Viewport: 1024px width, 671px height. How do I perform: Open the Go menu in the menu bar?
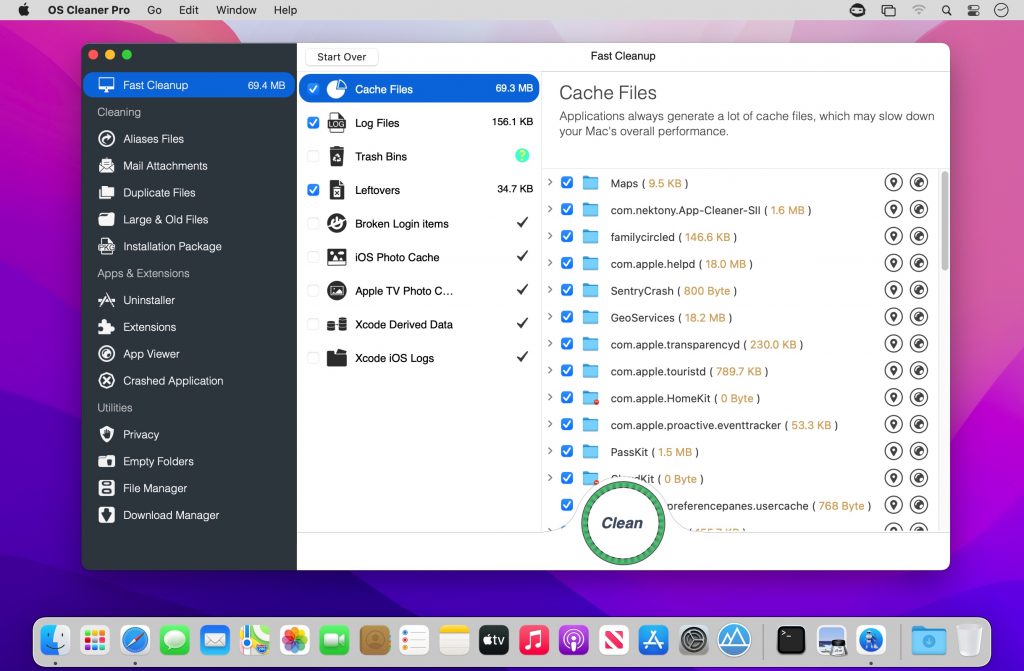coord(154,10)
